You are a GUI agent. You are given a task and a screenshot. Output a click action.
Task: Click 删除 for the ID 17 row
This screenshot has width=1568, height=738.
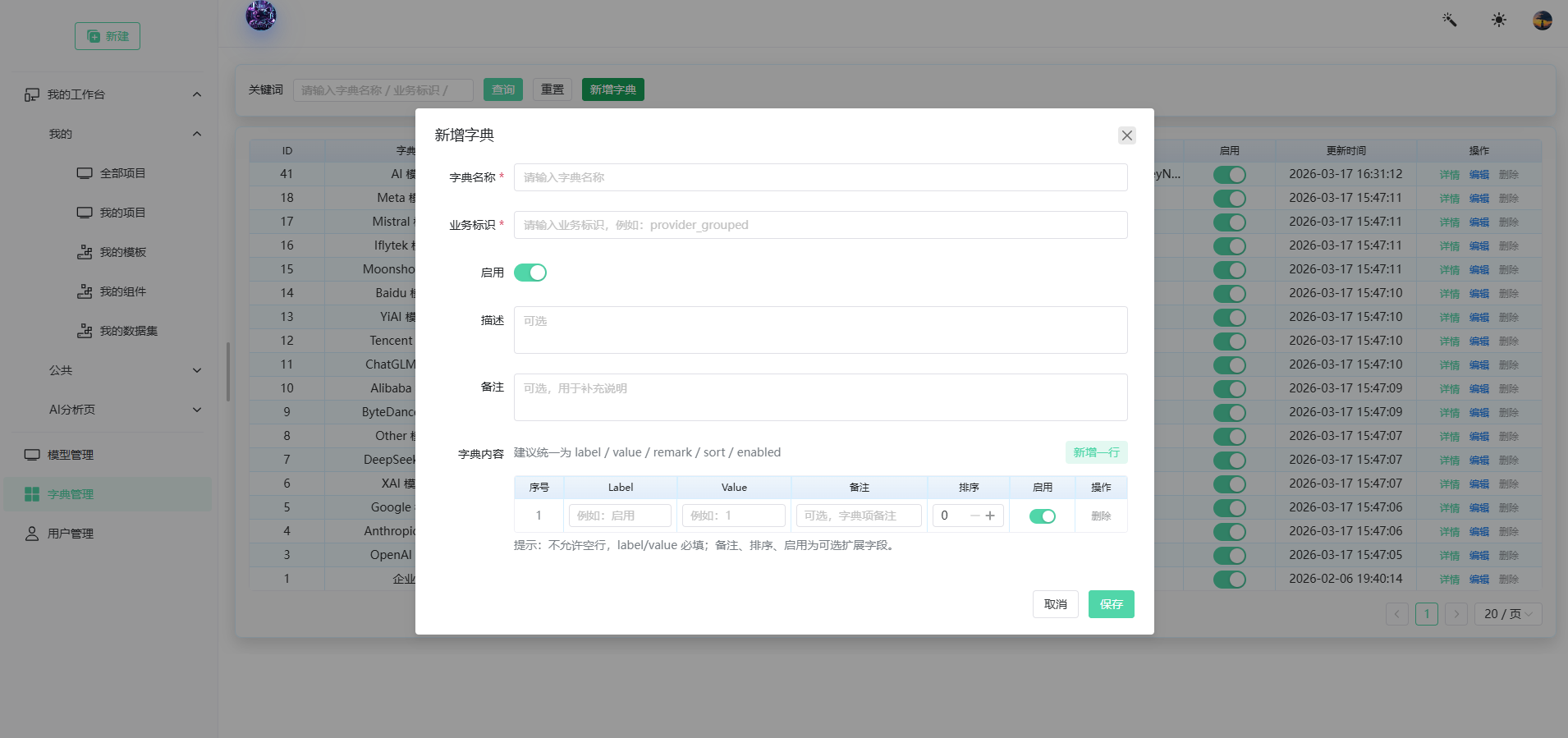click(x=1509, y=222)
